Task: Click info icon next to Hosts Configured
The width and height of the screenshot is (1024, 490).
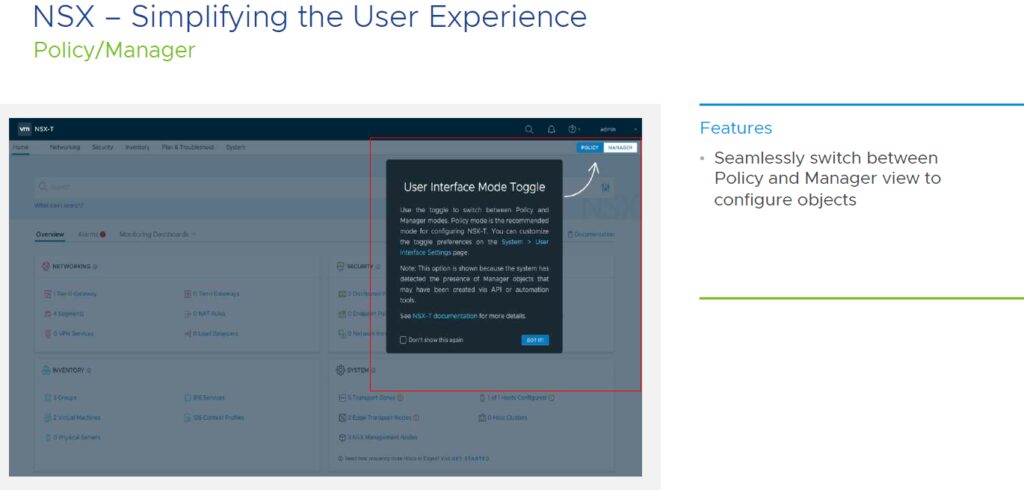Action: tap(552, 397)
